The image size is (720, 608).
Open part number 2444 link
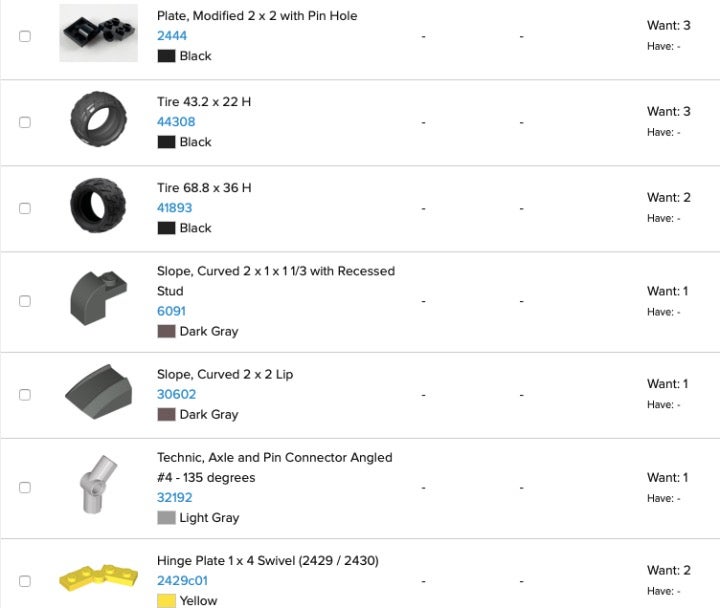click(172, 36)
